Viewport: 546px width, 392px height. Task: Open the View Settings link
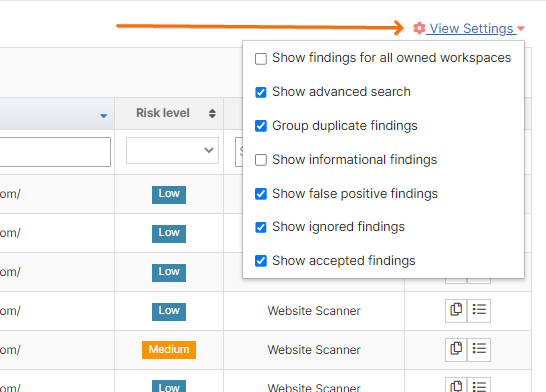[x=471, y=29]
